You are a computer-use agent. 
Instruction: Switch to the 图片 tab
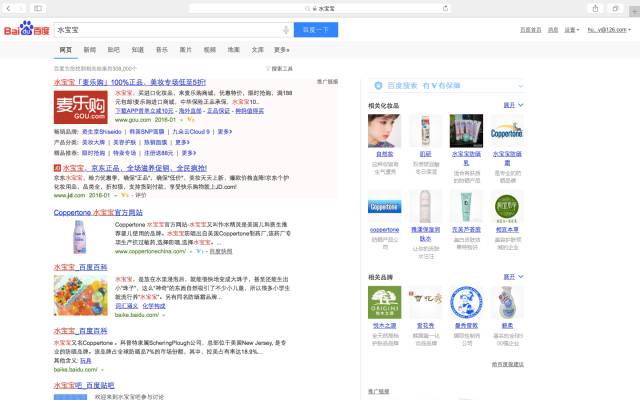point(186,50)
